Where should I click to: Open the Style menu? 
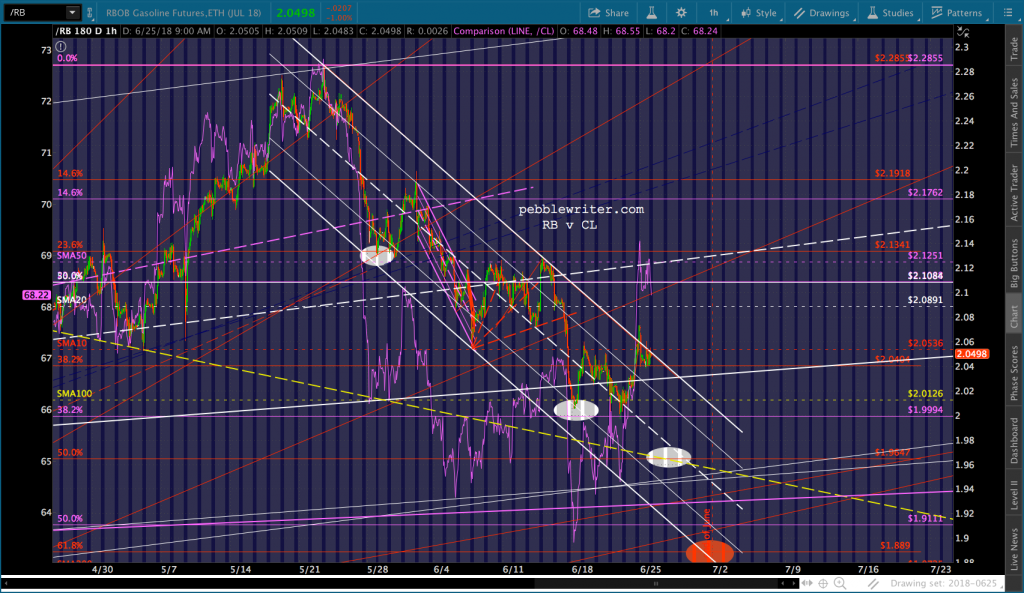pyautogui.click(x=758, y=12)
